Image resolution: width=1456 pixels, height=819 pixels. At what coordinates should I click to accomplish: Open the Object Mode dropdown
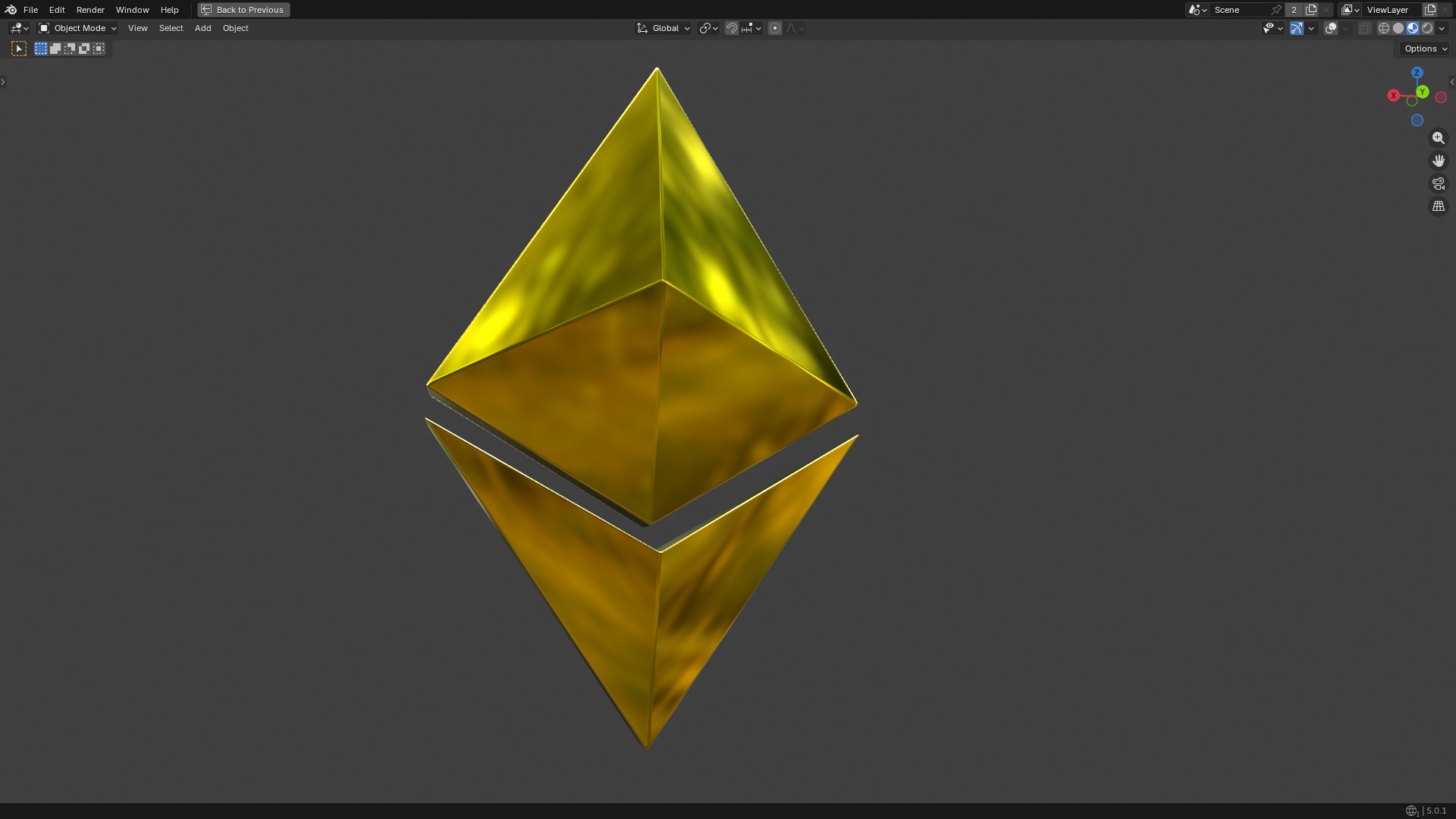click(x=77, y=28)
